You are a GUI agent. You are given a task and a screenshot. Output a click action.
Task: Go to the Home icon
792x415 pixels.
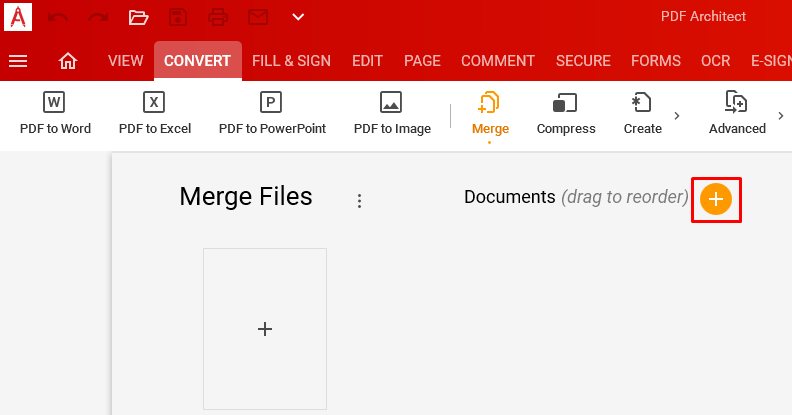coord(68,61)
